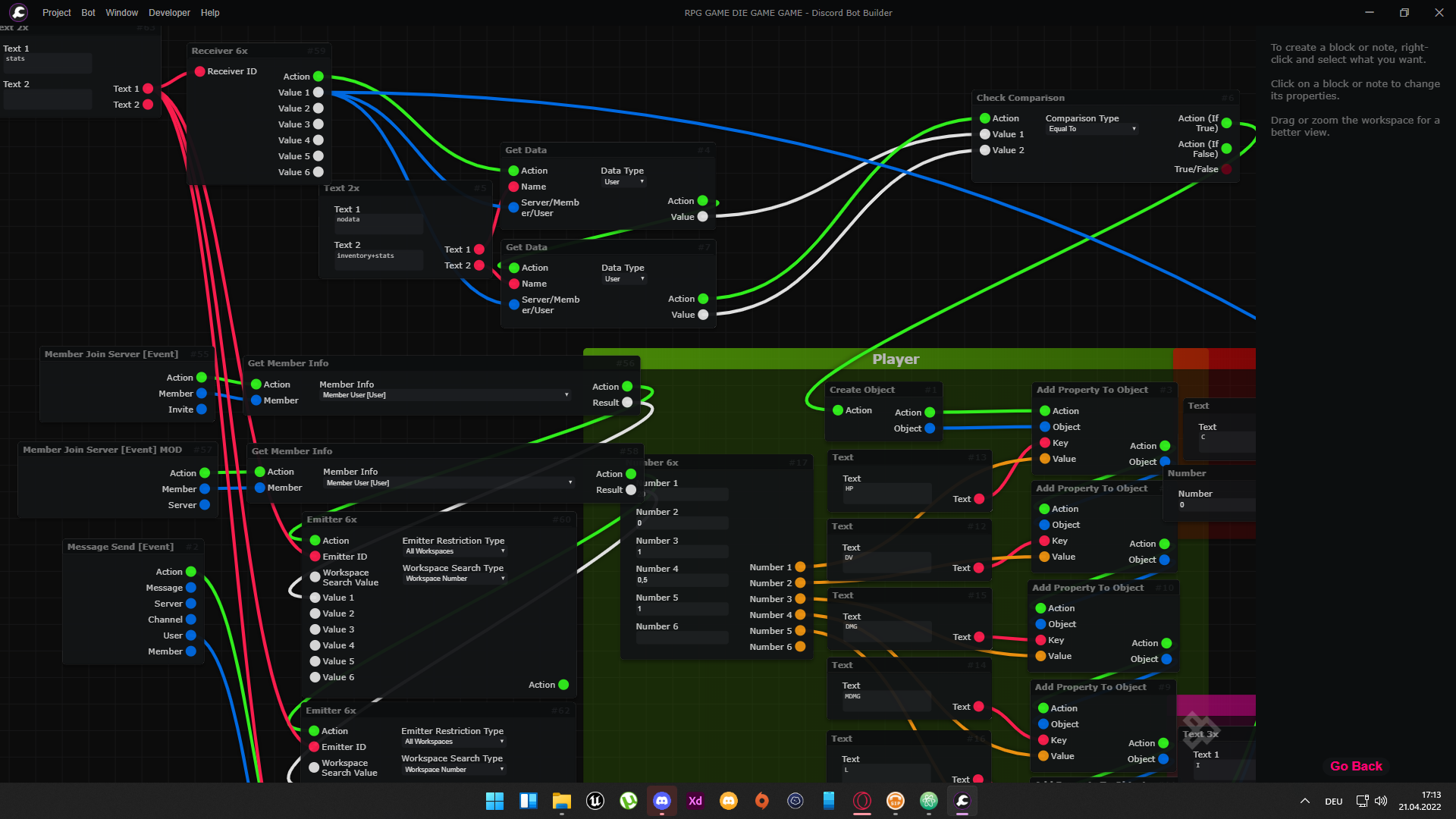The height and width of the screenshot is (819, 1456).
Task: Open the volume icon in system tray
Action: (1381, 801)
